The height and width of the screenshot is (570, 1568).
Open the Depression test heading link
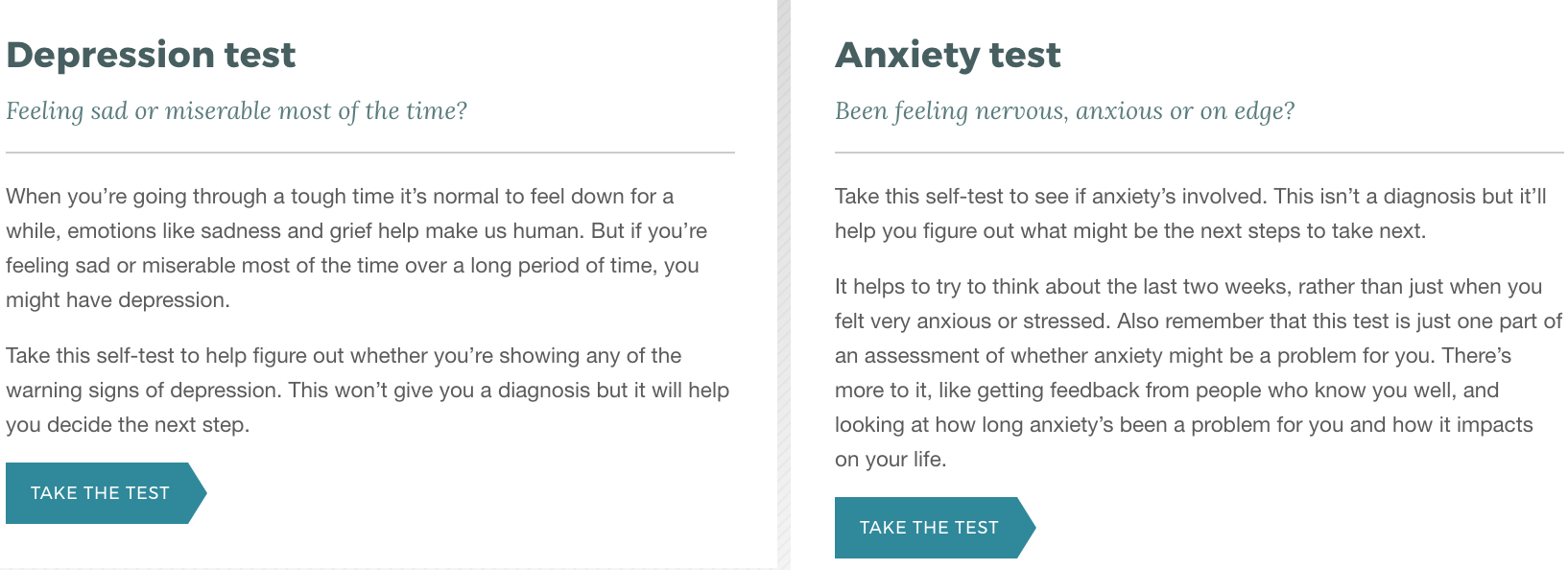tap(151, 55)
